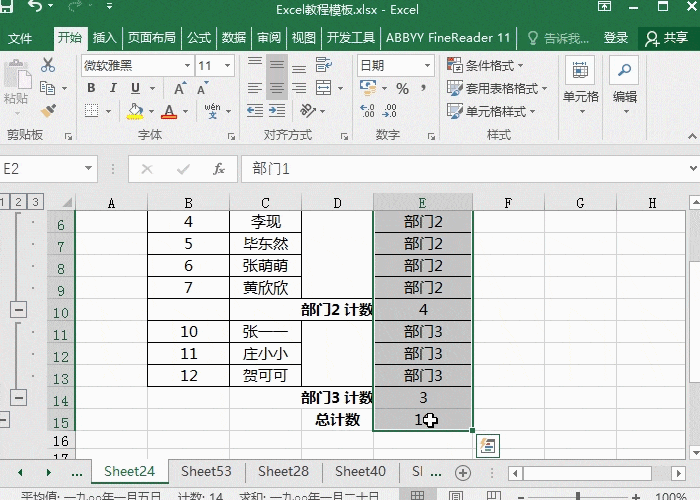Screen dimensions: 700x500
Task: Click the text orientation icon
Action: tap(308, 111)
